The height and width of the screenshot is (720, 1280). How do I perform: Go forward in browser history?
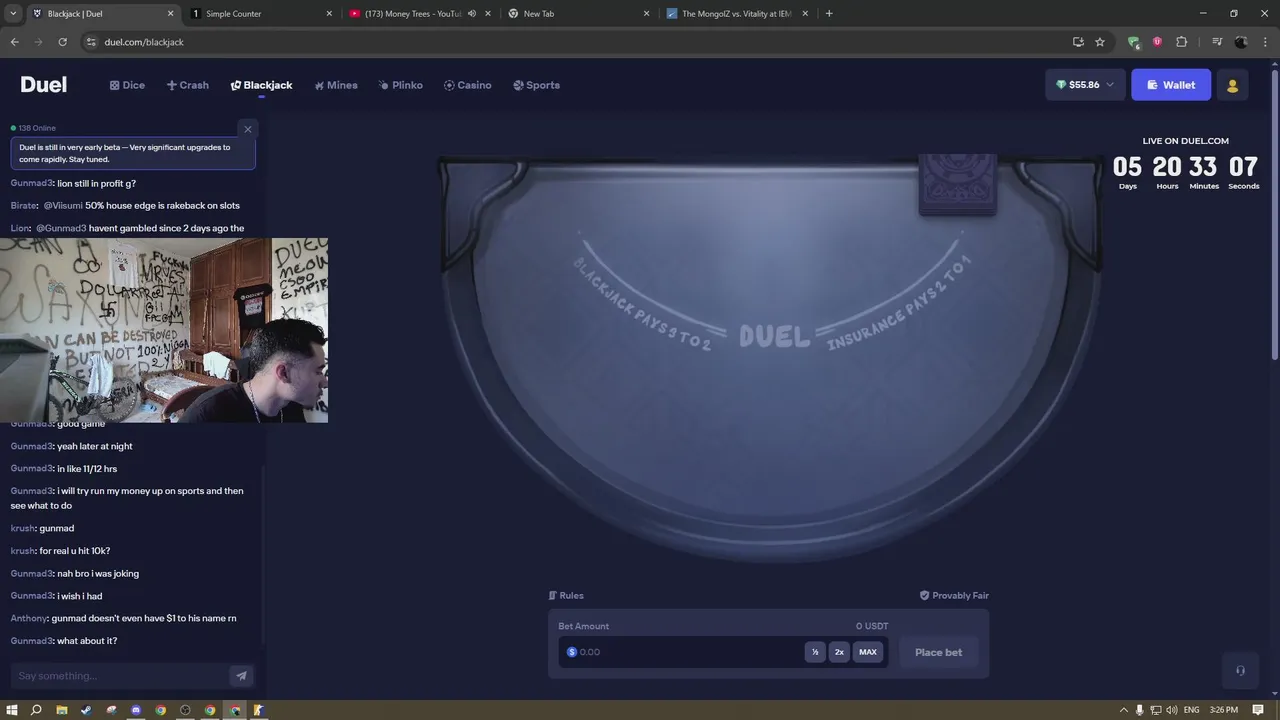[x=38, y=42]
